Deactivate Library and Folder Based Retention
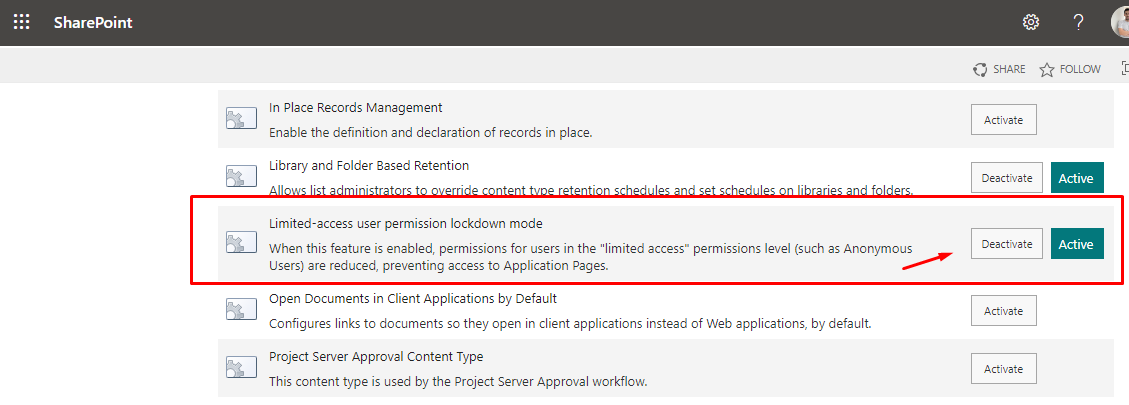 [x=1006, y=178]
